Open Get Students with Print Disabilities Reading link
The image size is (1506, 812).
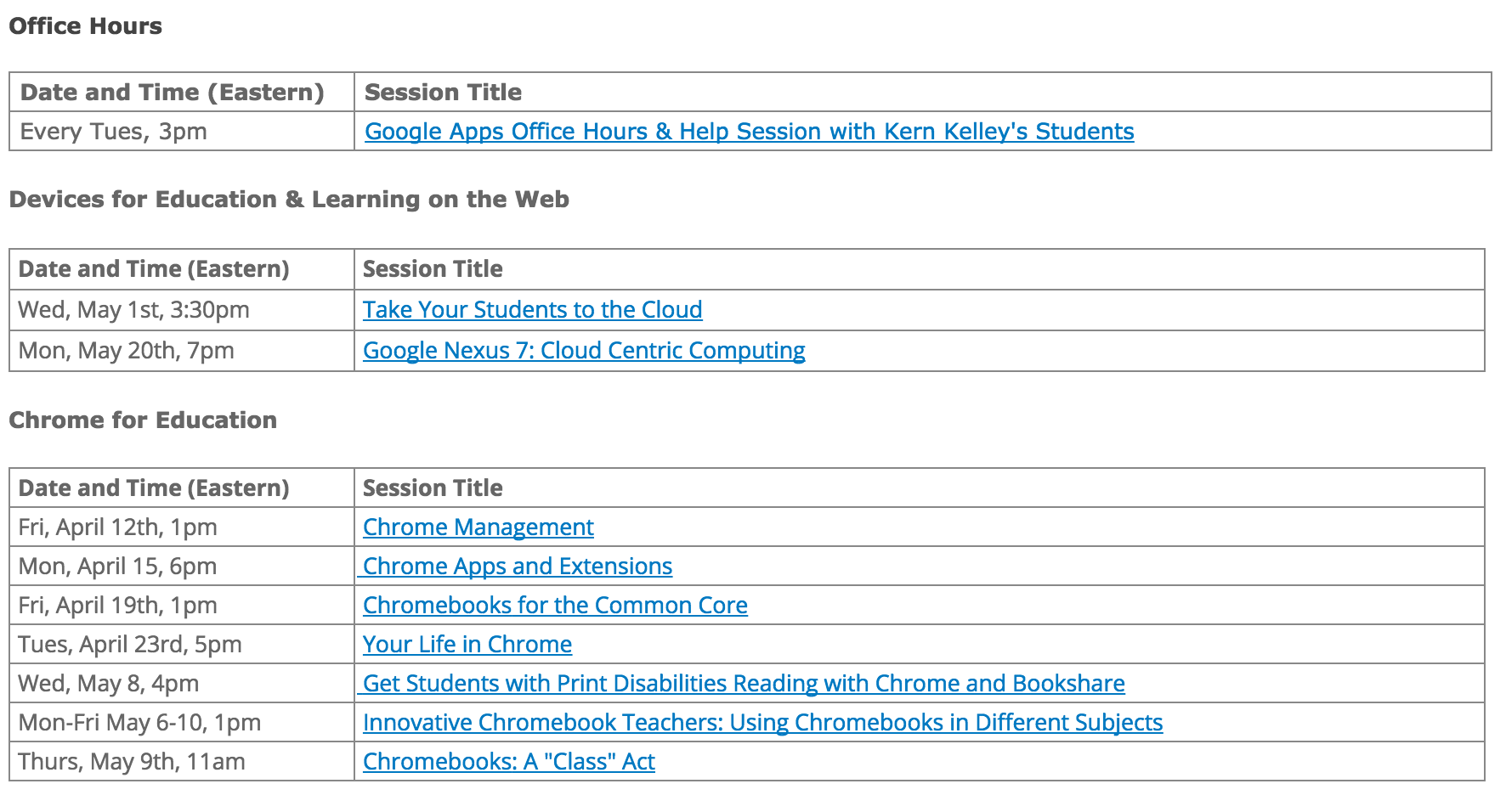click(741, 684)
